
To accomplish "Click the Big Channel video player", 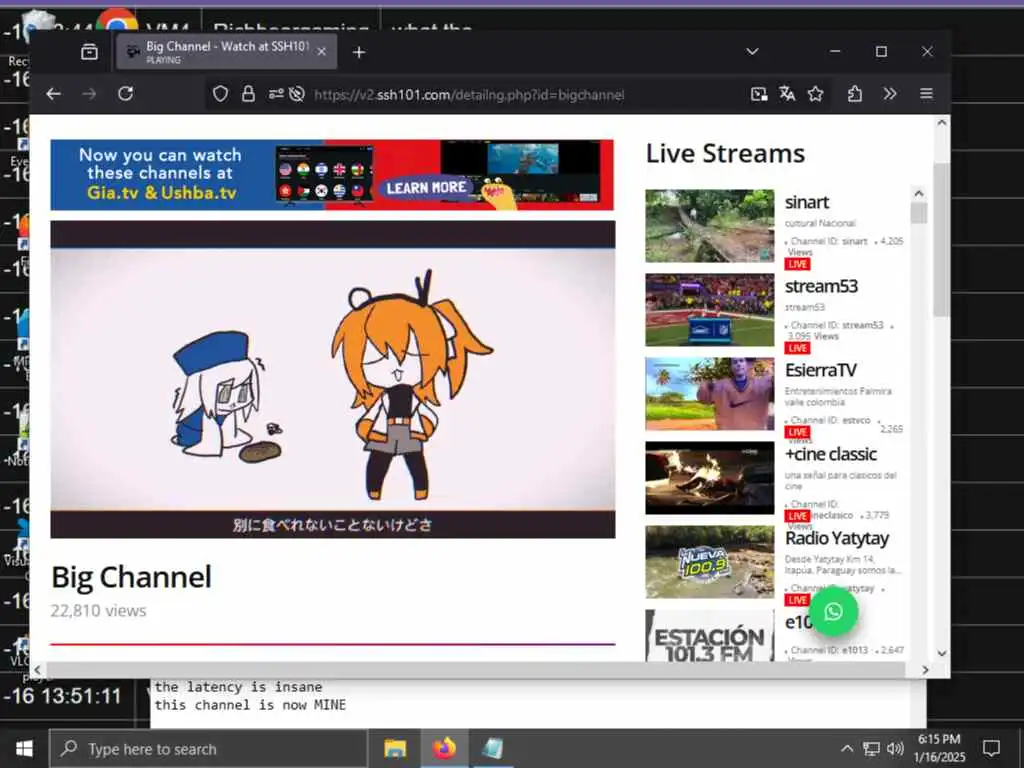I will click(x=332, y=379).
